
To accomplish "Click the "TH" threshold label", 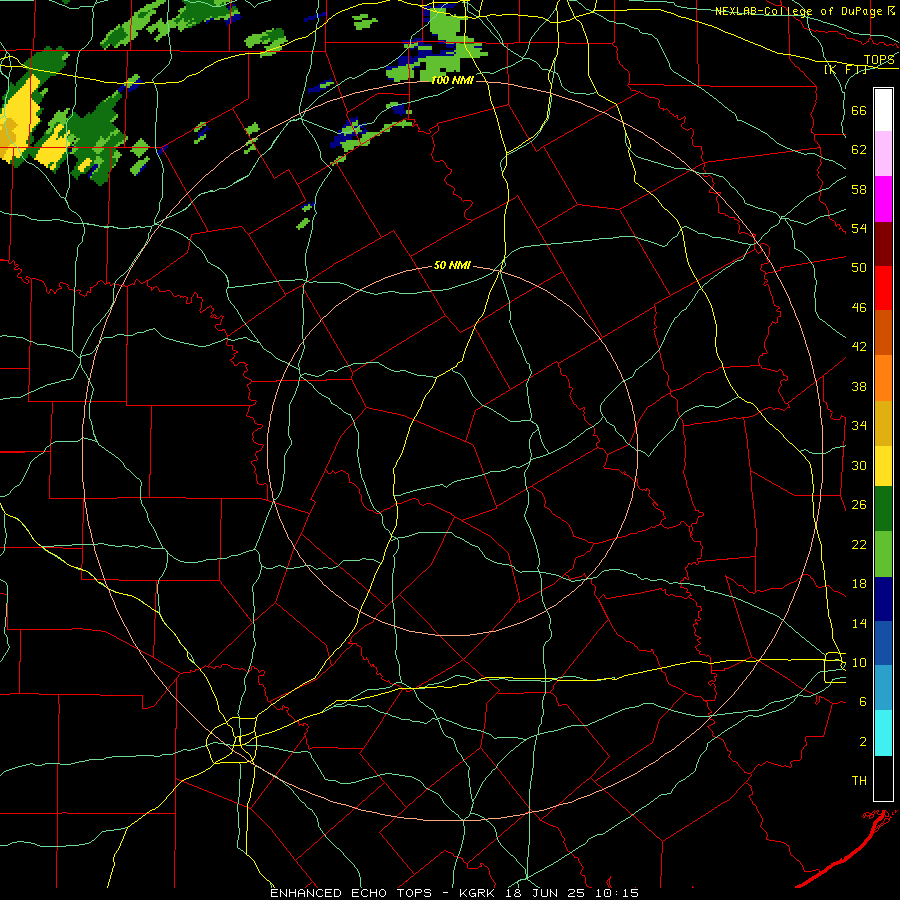I will [x=859, y=780].
